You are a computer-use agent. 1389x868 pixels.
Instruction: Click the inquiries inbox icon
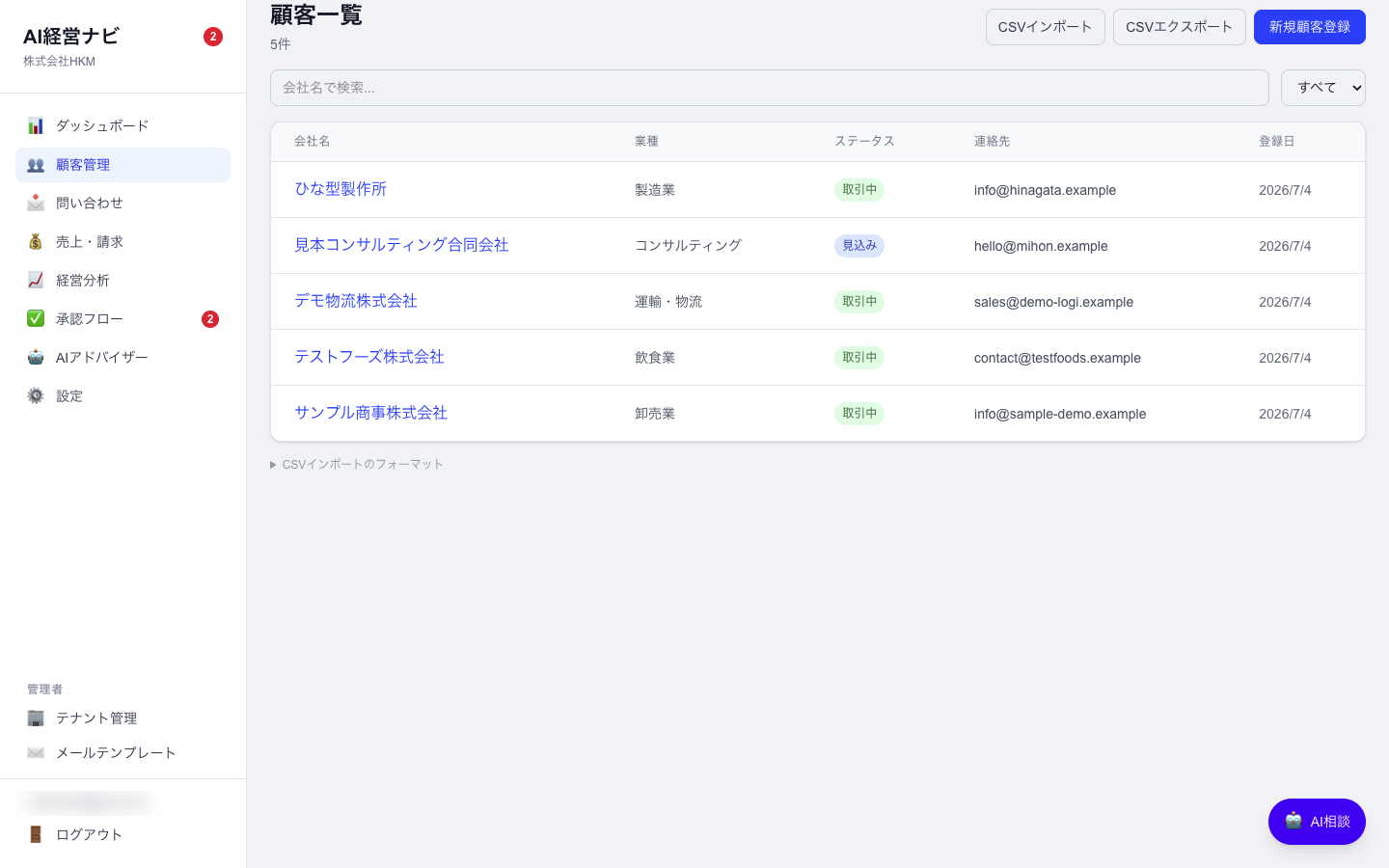point(36,203)
